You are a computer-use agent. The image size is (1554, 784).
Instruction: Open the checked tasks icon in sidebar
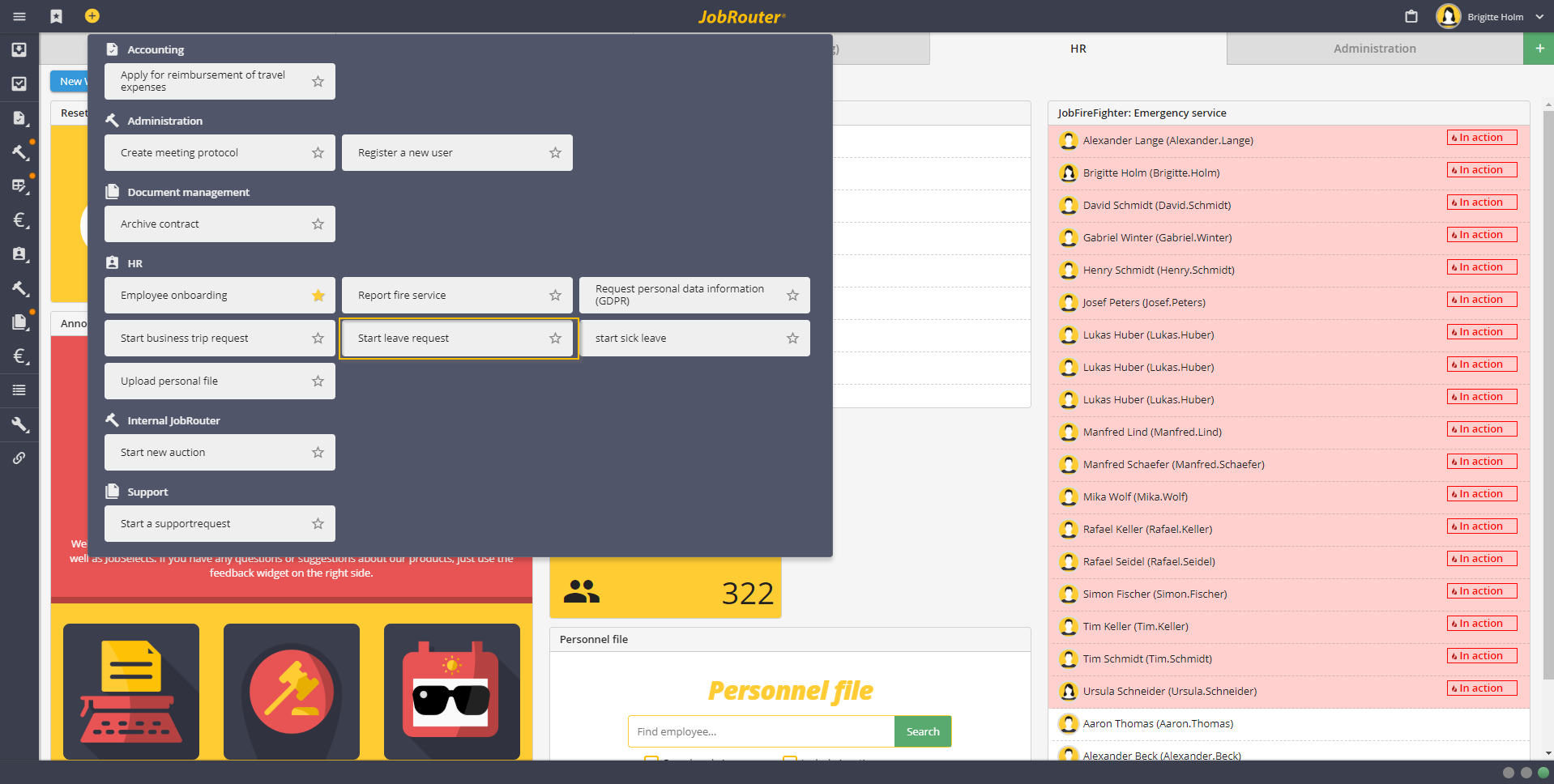click(x=19, y=83)
